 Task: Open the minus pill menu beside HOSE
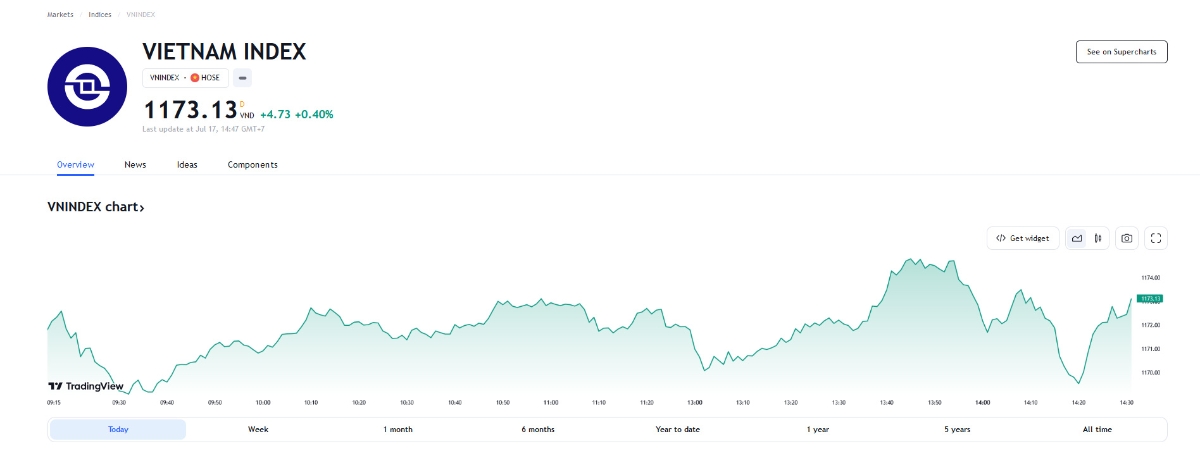click(x=243, y=77)
